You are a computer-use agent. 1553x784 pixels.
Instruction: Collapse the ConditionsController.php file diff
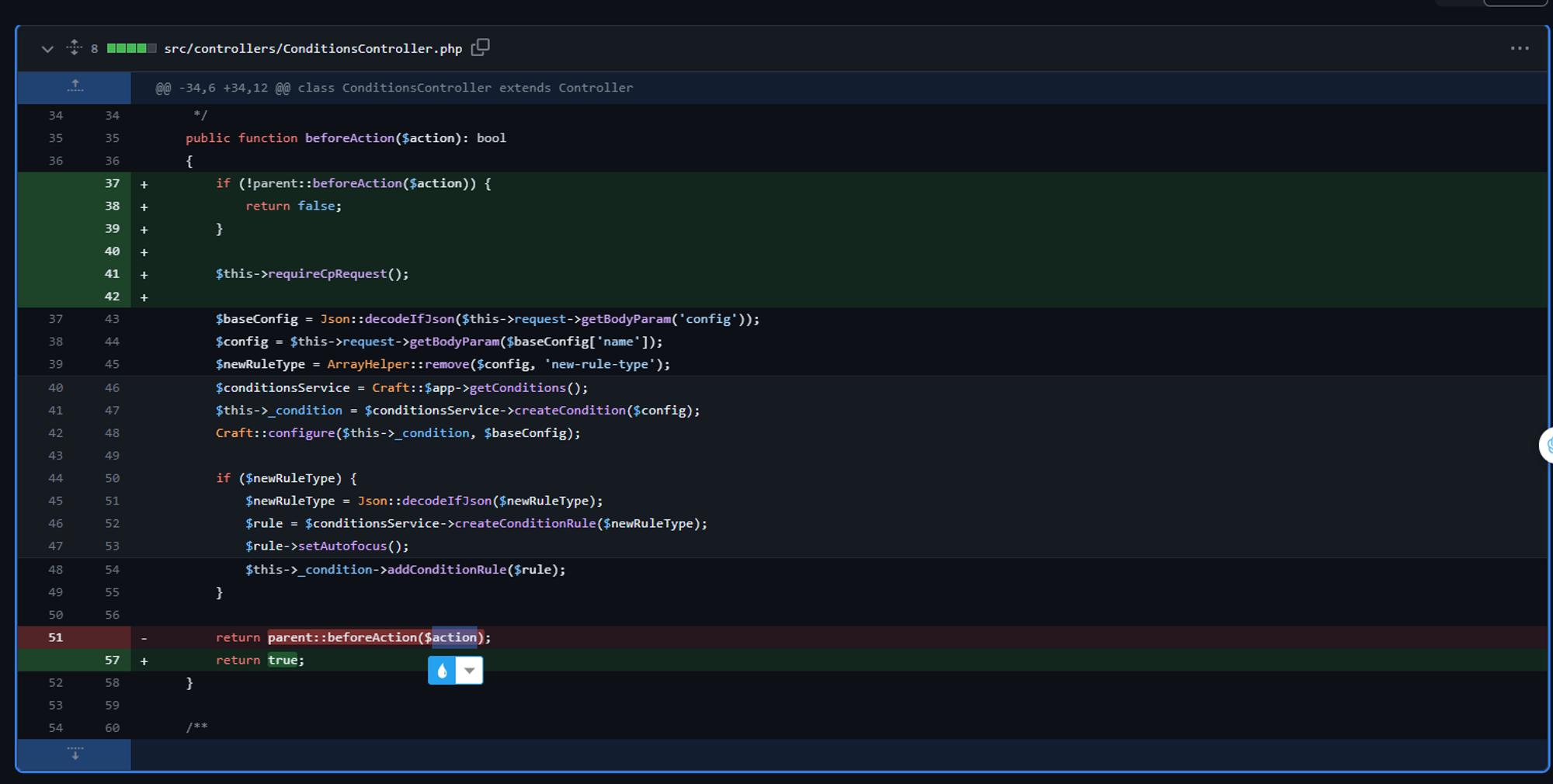47,49
